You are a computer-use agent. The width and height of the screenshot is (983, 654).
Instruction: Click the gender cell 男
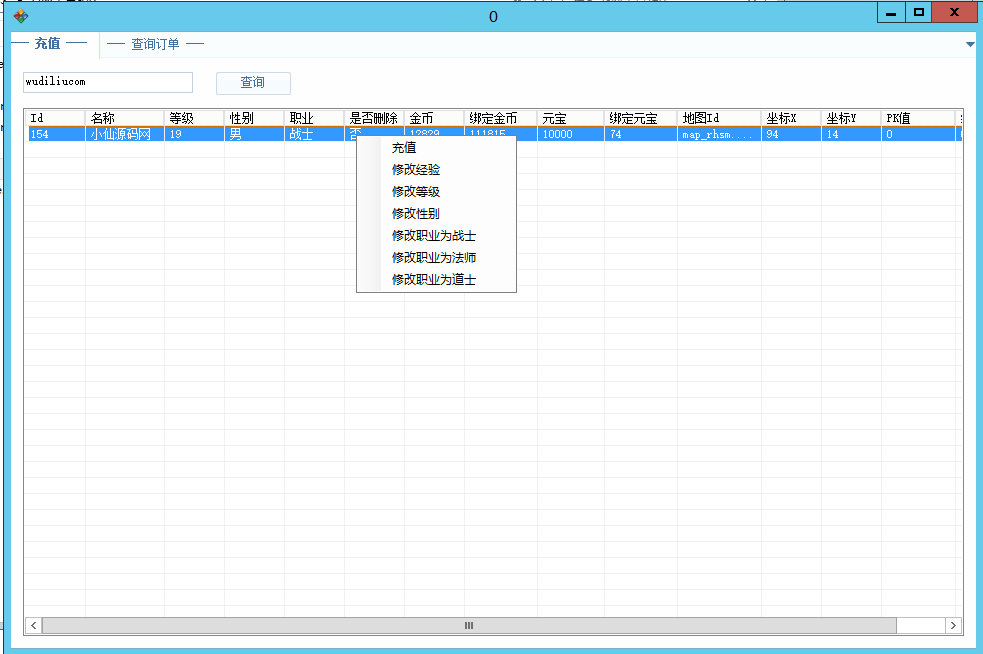click(x=255, y=134)
